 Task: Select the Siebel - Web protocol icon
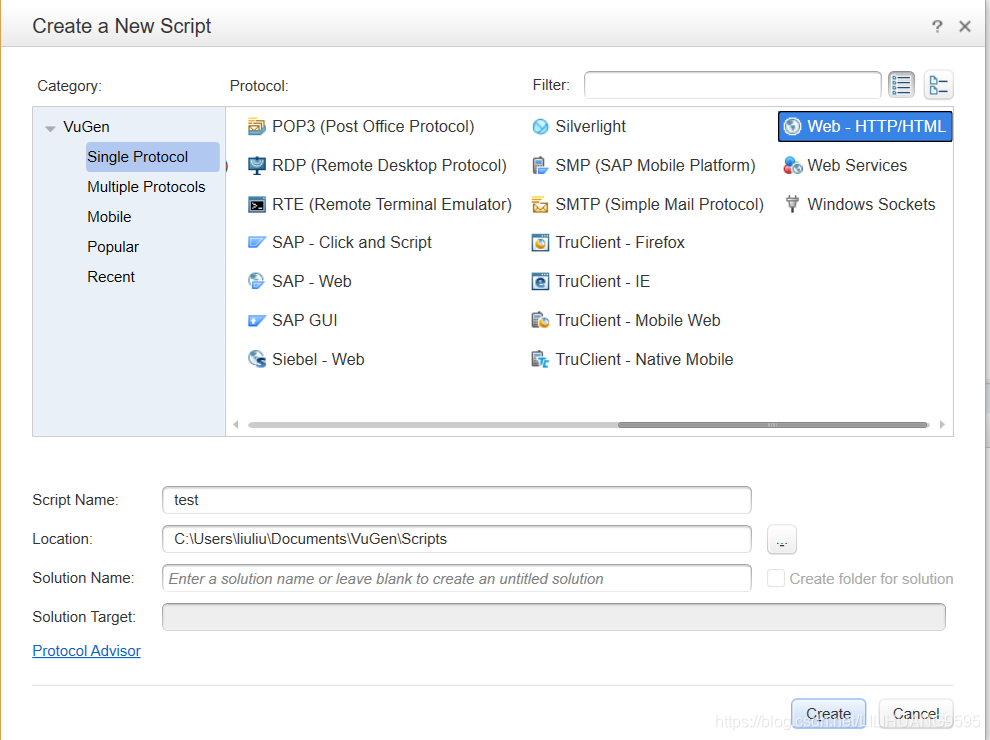coord(256,359)
